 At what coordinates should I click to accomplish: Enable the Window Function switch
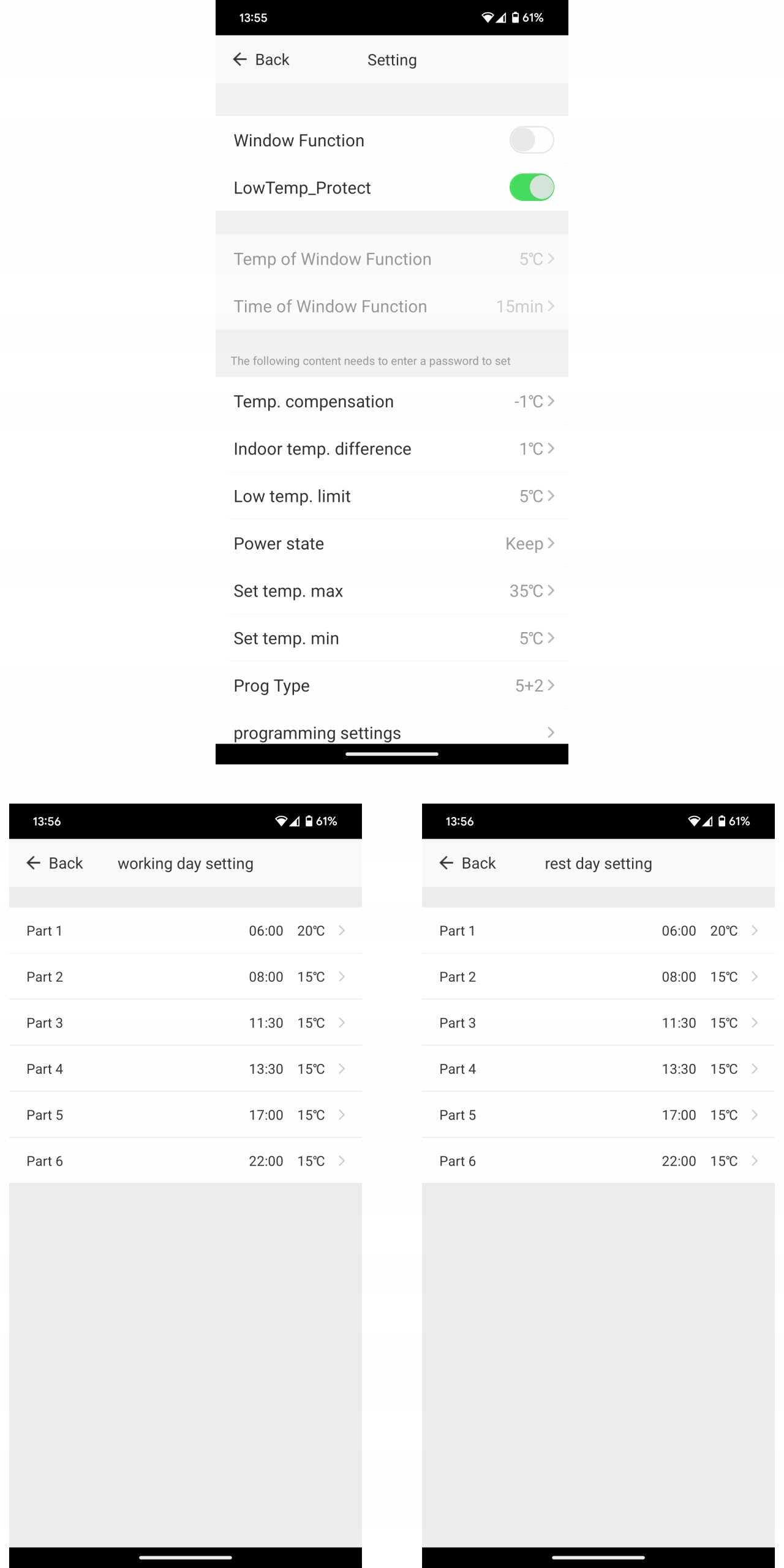tap(531, 140)
